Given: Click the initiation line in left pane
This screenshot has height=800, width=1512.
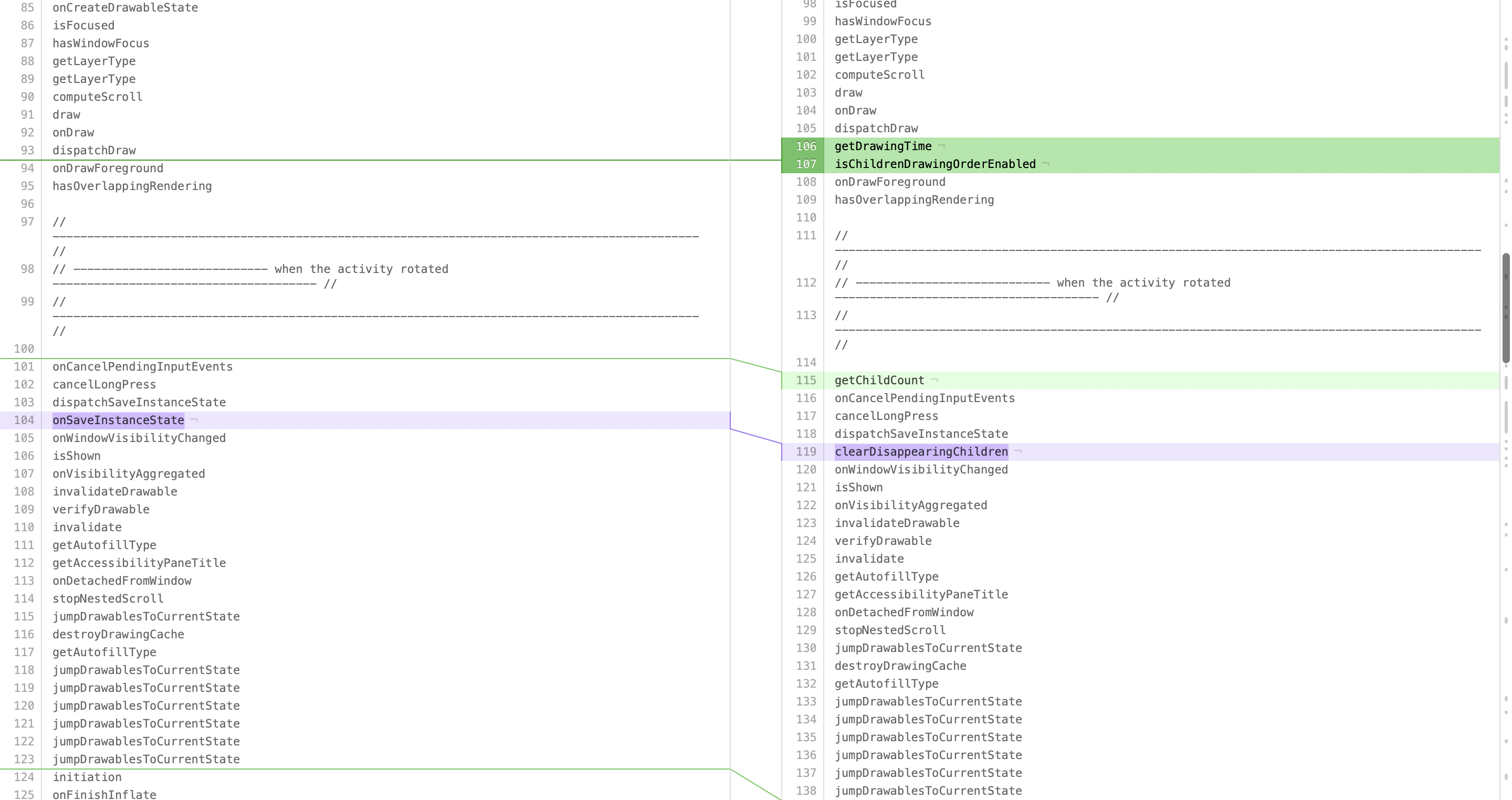Looking at the screenshot, I should (x=87, y=777).
